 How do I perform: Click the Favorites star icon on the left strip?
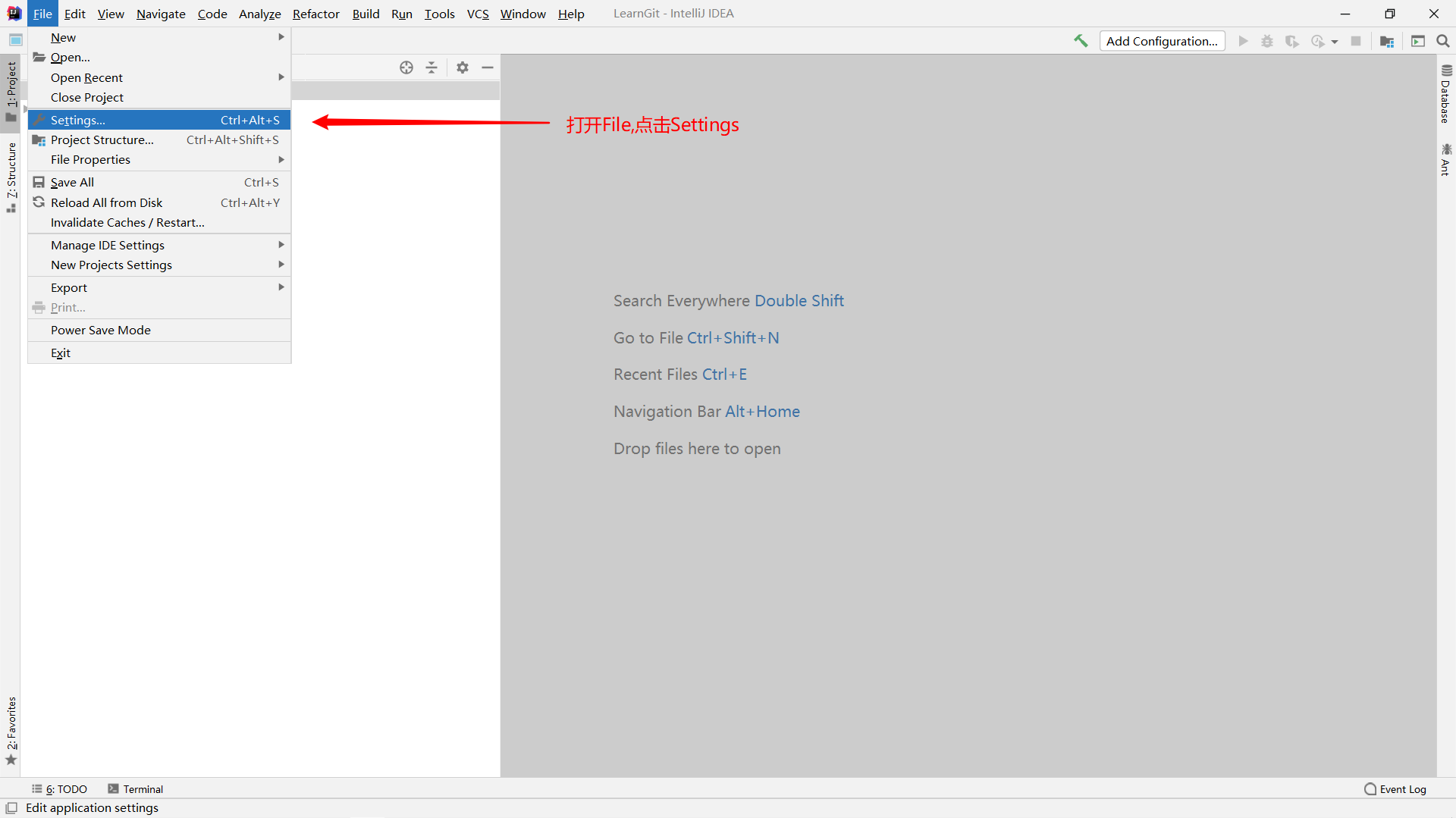pyautogui.click(x=11, y=760)
